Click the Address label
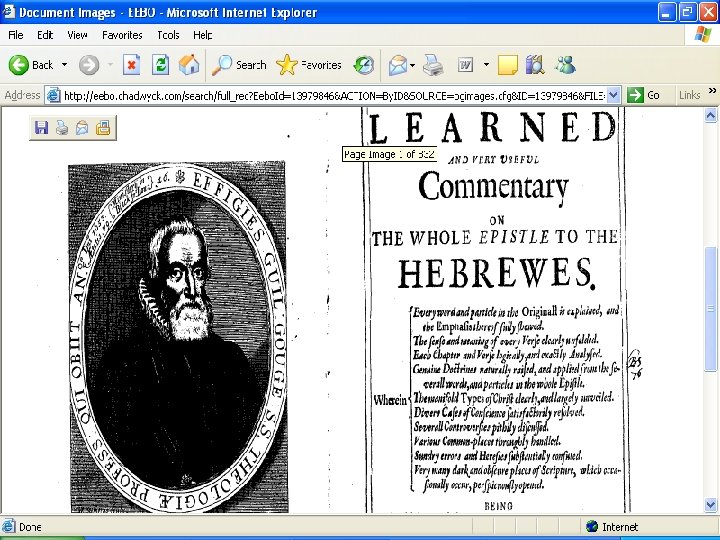This screenshot has height=540, width=720. pyautogui.click(x=22, y=96)
